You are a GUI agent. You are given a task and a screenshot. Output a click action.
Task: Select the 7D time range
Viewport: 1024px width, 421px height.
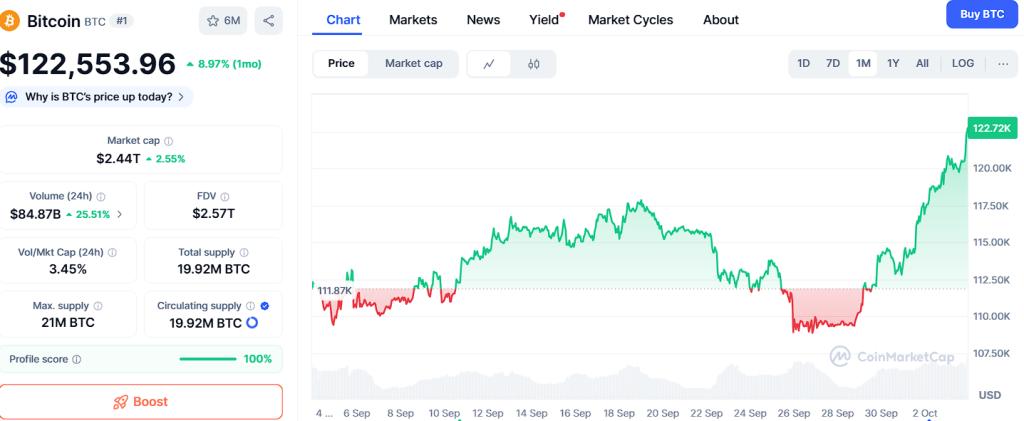(833, 64)
